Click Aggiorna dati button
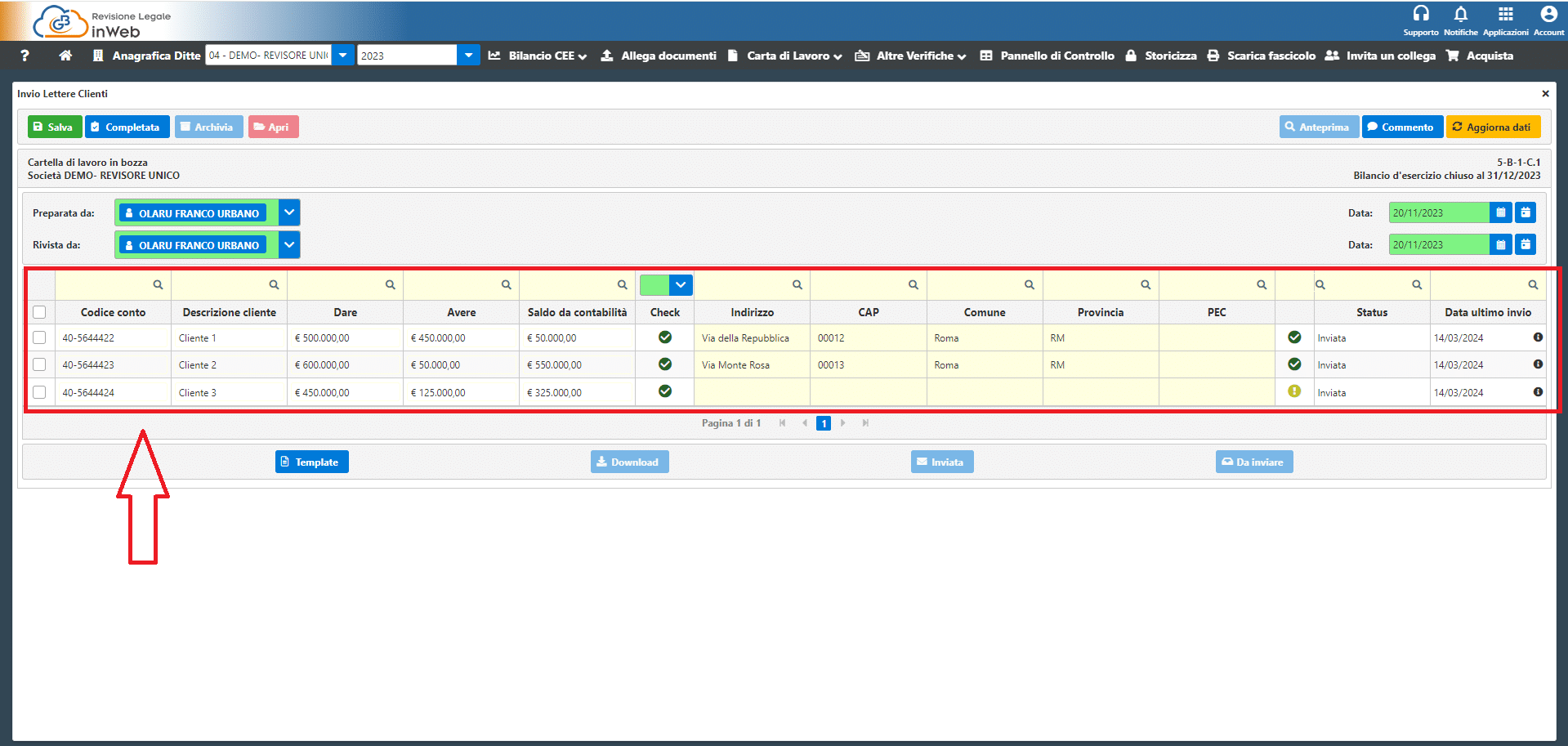Screen dimensions: 1568x746 [x=1493, y=127]
